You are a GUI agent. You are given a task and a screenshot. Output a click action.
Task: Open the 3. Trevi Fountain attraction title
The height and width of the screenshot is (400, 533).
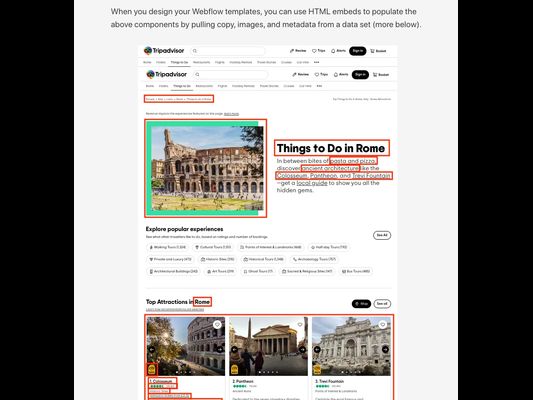(x=329, y=381)
